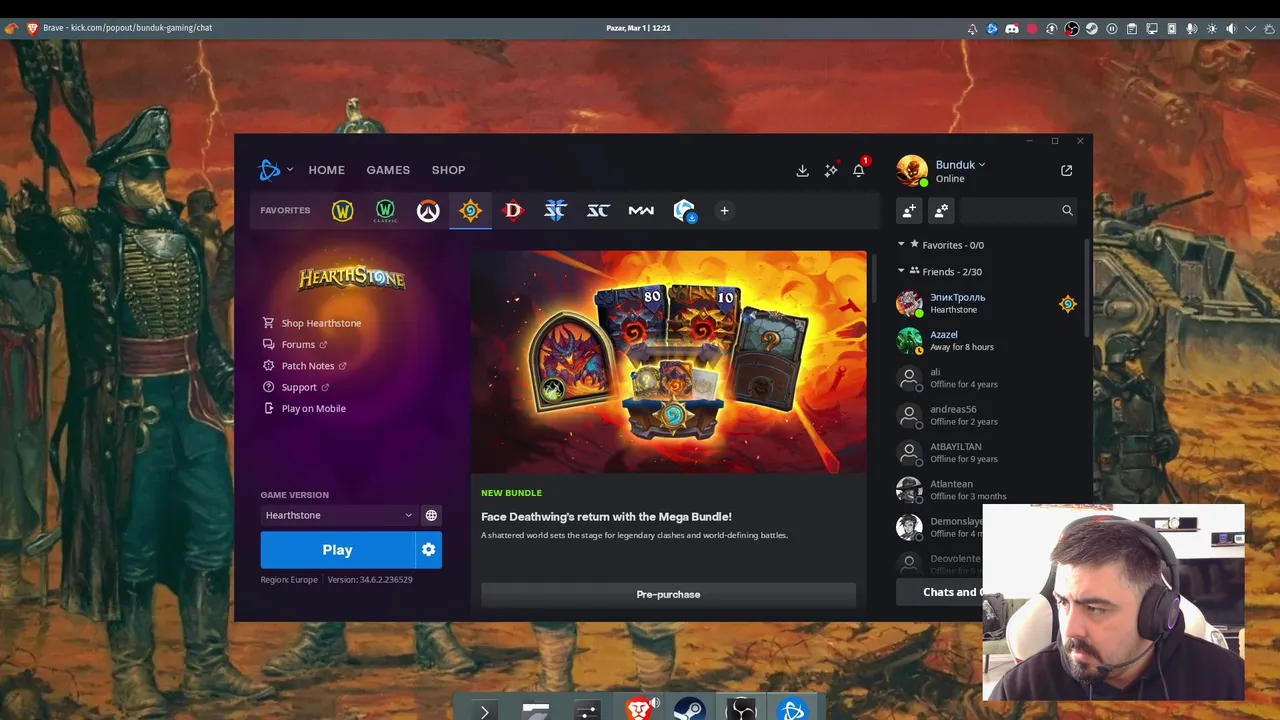1280x720 pixels.
Task: Select the Overwatch game icon
Action: tap(428, 211)
